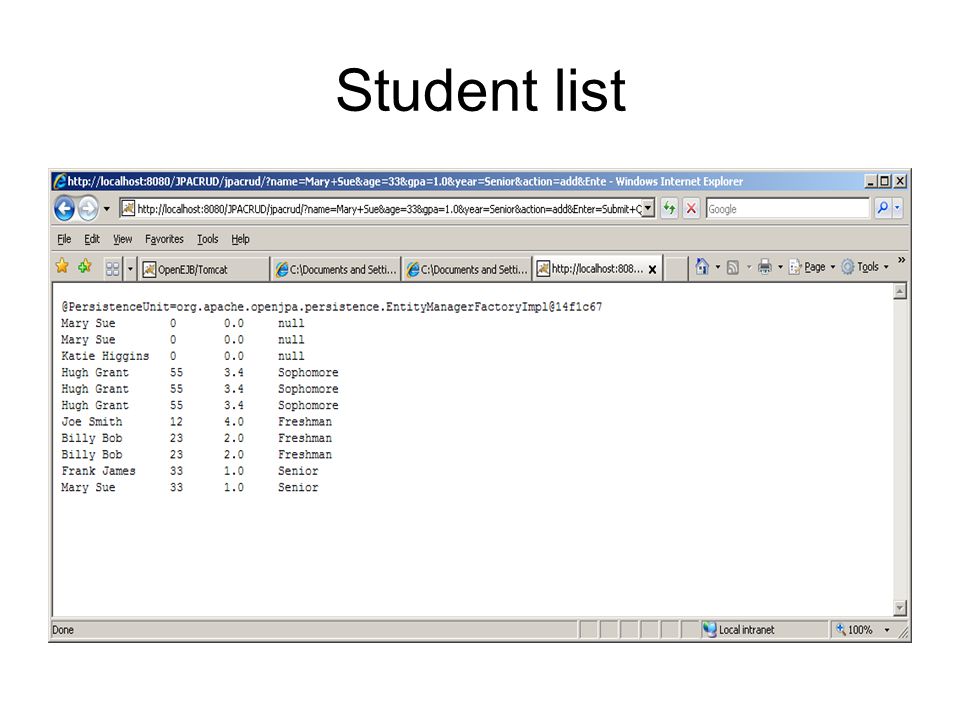The image size is (960, 720).
Task: Click inside the Google search box
Action: (787, 209)
